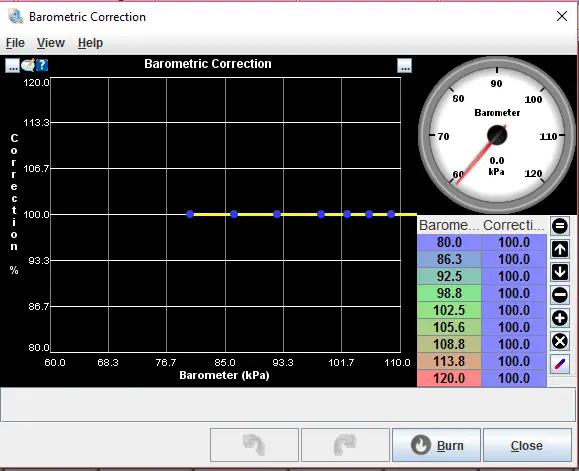Select correction cell in the 113.8 row
Viewport: 579px width, 471px height.
(514, 361)
